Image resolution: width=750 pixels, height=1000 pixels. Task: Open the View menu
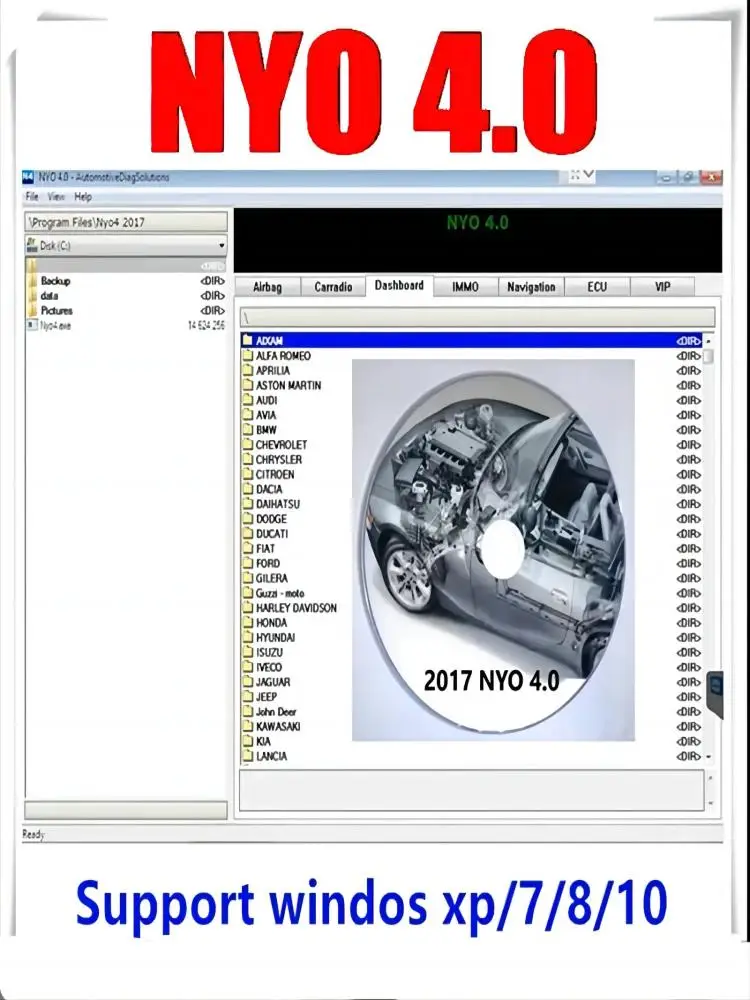56,196
